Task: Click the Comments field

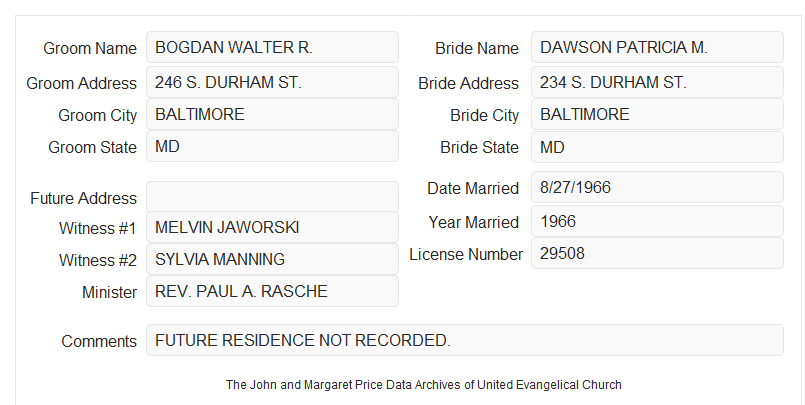Action: [465, 340]
